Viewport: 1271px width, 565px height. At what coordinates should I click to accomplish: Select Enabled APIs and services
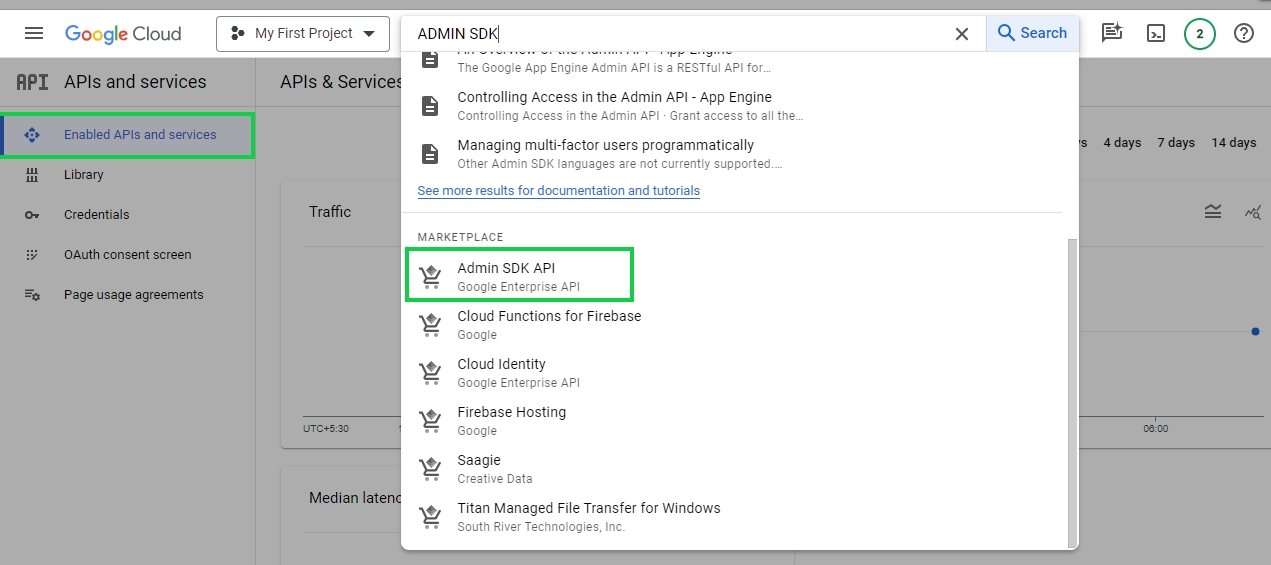pyautogui.click(x=139, y=135)
